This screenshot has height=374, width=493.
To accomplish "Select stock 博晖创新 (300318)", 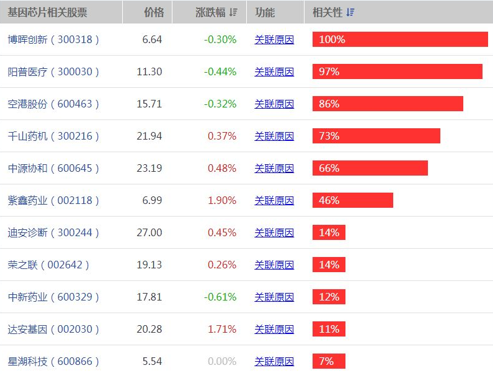I will coord(53,40).
